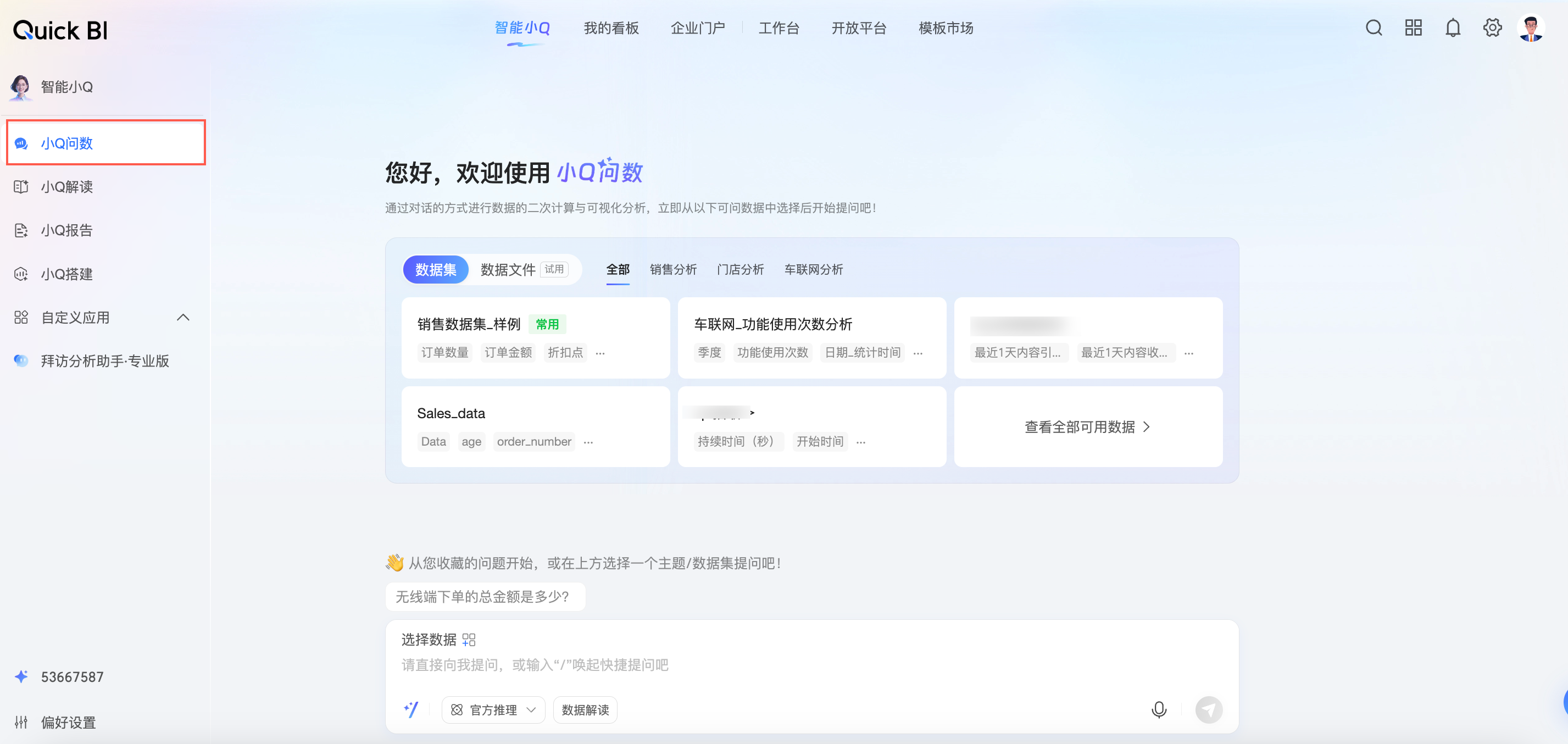1568x744 pixels.
Task: Open the apps grid icon in header
Action: click(1413, 28)
